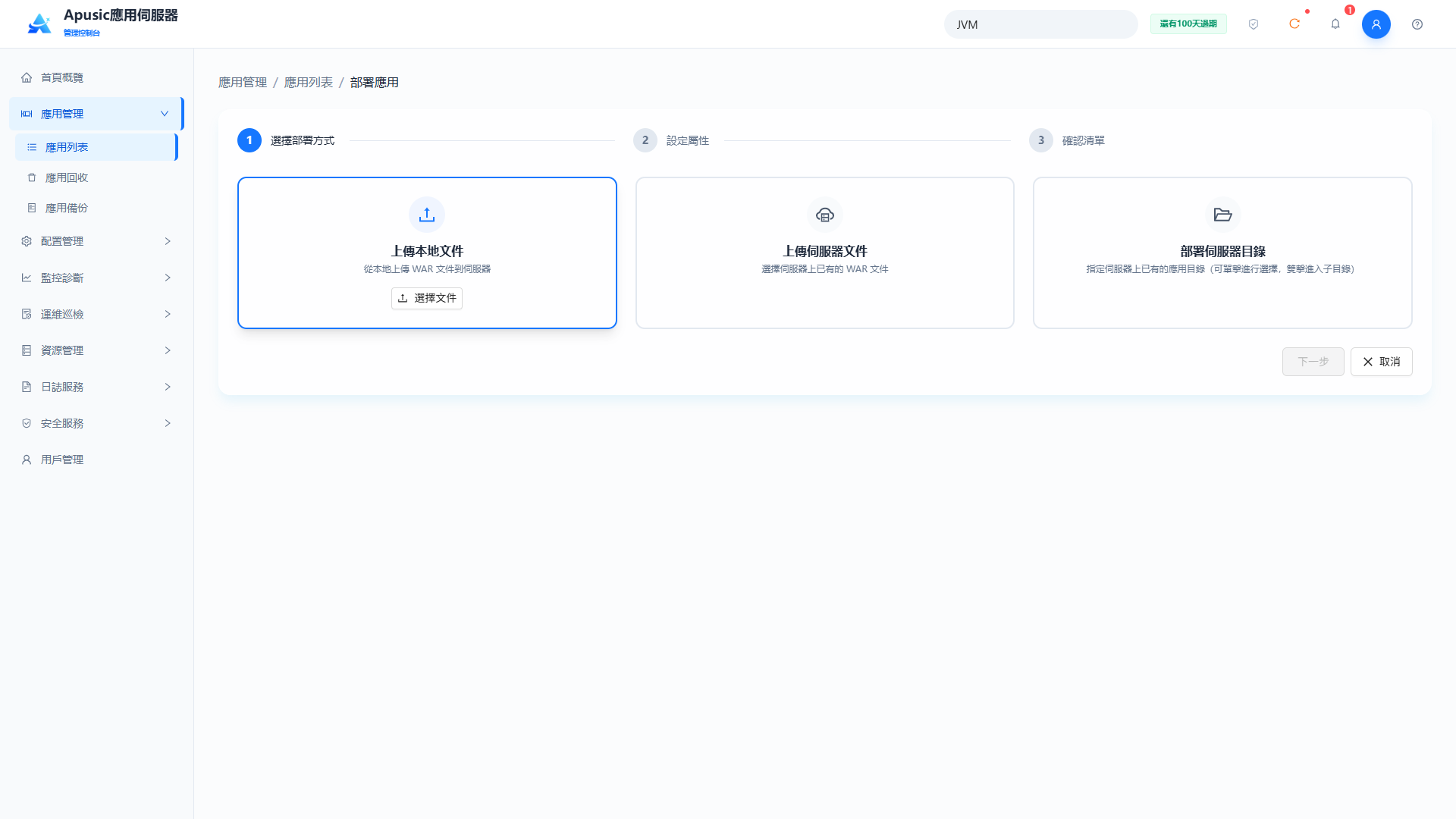
Task: Click step 1 circle 選擇部署方式
Action: click(x=249, y=140)
